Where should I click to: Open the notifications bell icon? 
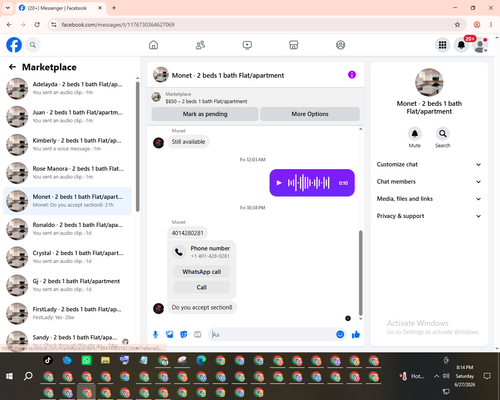[x=461, y=45]
